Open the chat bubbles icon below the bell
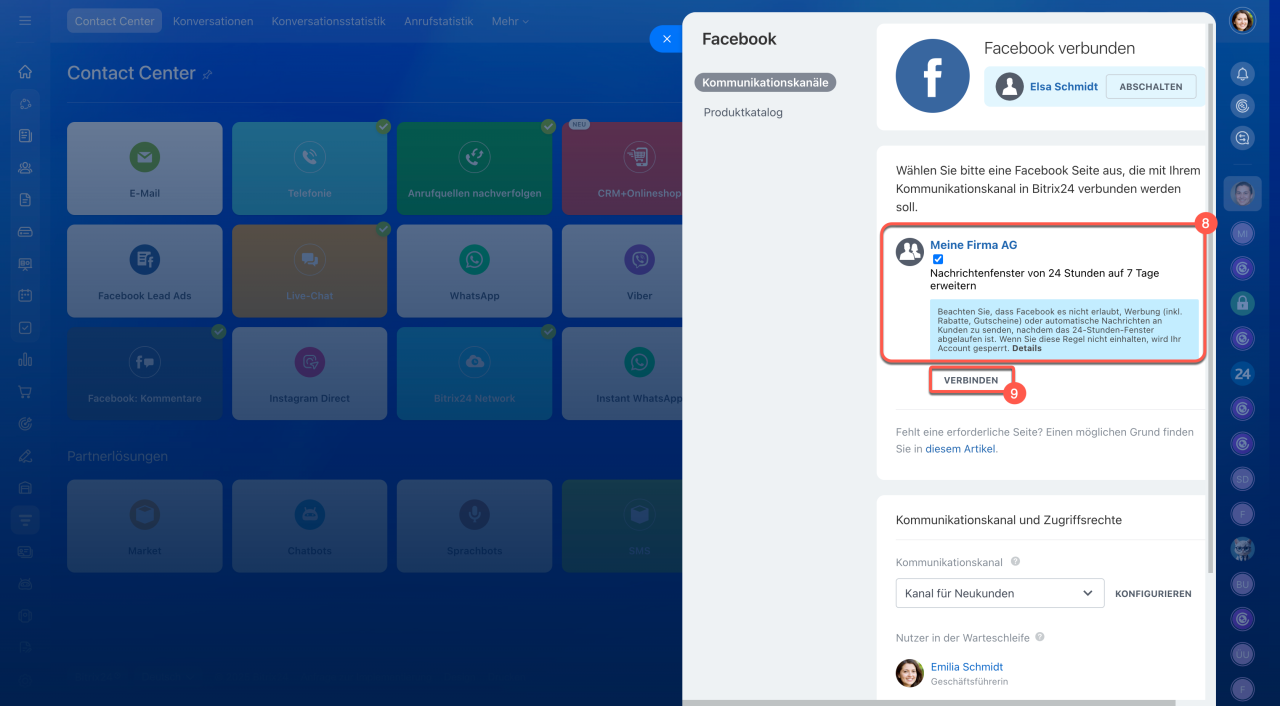This screenshot has height=706, width=1280. [1242, 139]
